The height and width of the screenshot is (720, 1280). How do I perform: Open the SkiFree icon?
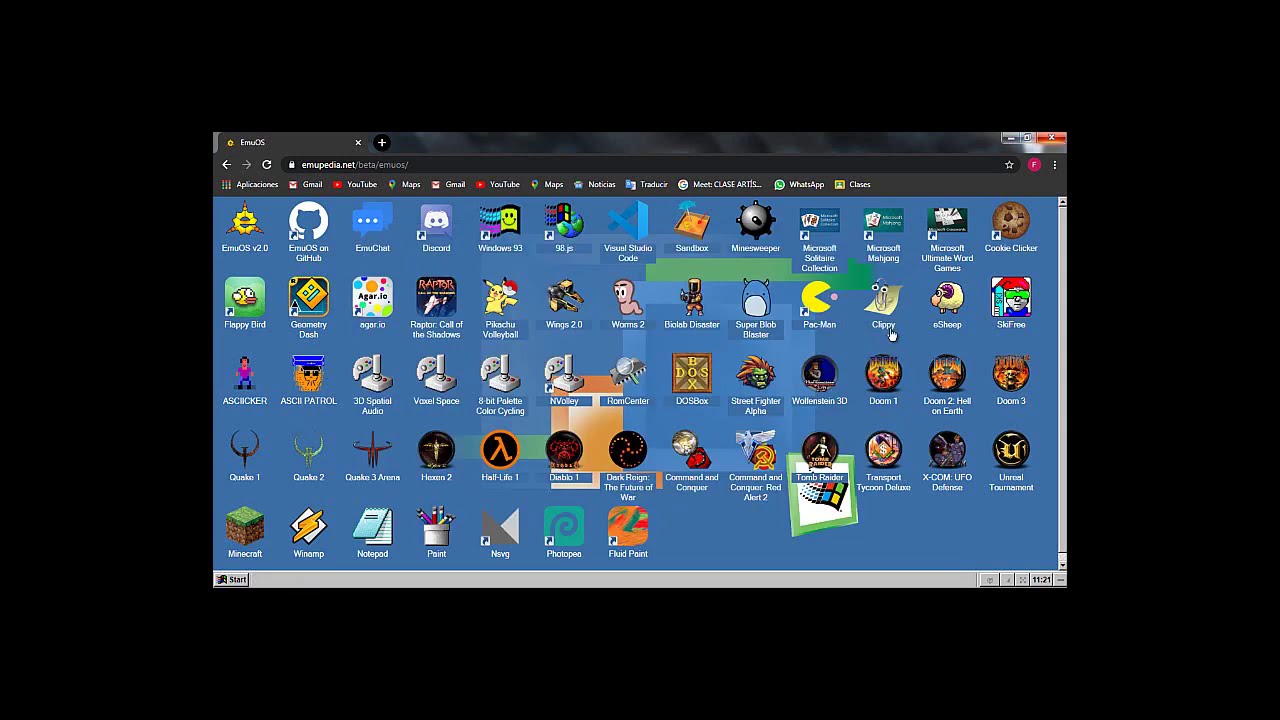click(x=1011, y=304)
